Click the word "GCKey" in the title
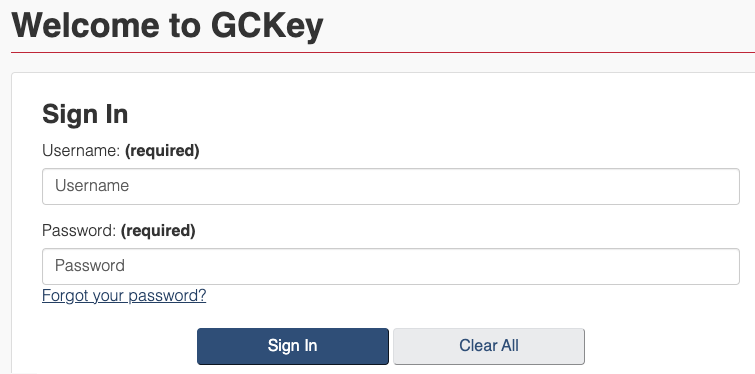This screenshot has height=374, width=755. pyautogui.click(x=267, y=25)
